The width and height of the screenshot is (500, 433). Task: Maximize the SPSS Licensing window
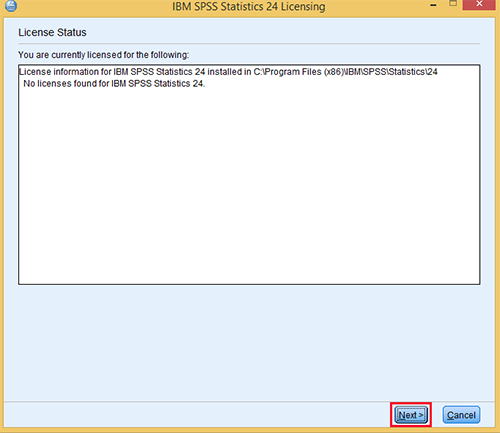[x=453, y=4]
